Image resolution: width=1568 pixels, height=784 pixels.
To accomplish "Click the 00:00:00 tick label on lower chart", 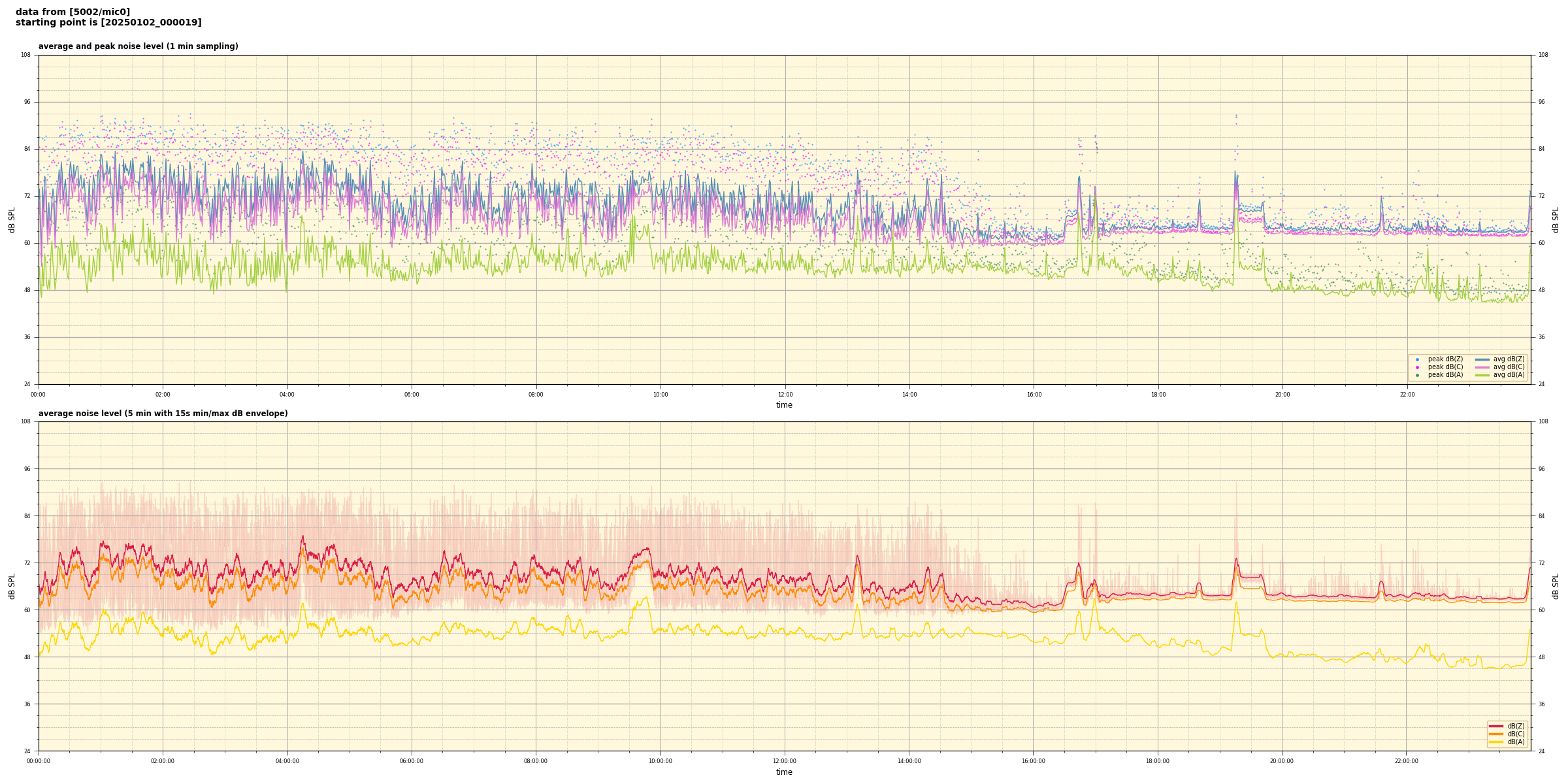I will coord(39,761).
